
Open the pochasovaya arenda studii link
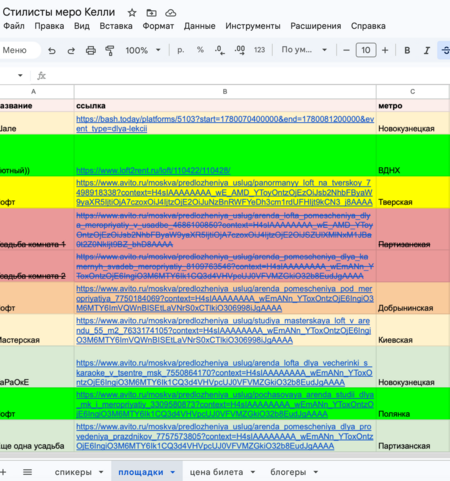(225, 404)
